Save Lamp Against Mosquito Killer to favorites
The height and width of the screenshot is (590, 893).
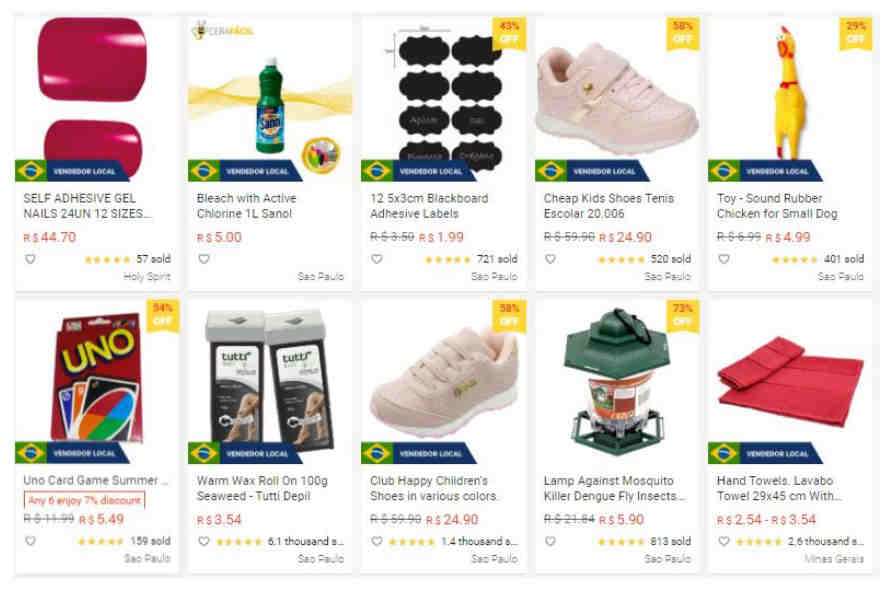(550, 541)
